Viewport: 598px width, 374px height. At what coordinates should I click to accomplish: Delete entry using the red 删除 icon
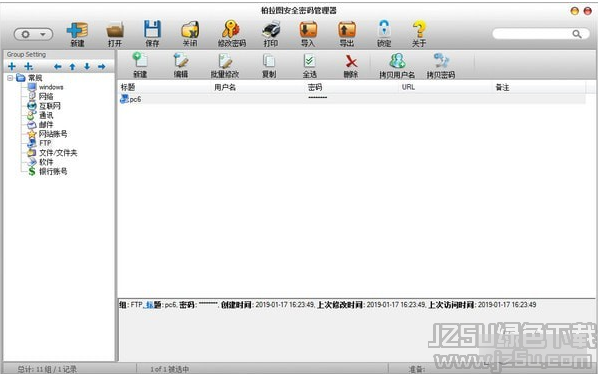[351, 61]
